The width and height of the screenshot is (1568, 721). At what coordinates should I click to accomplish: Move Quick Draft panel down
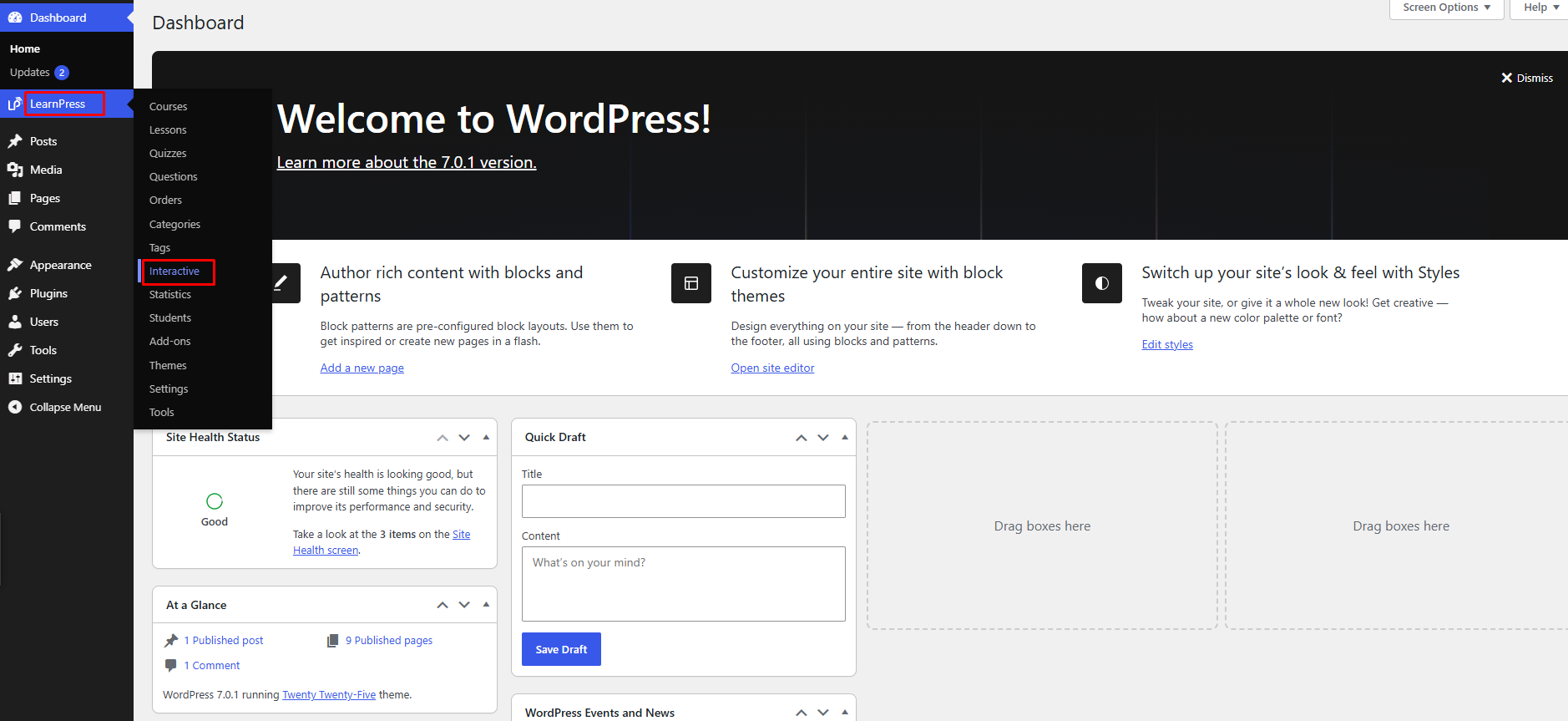pyautogui.click(x=823, y=438)
